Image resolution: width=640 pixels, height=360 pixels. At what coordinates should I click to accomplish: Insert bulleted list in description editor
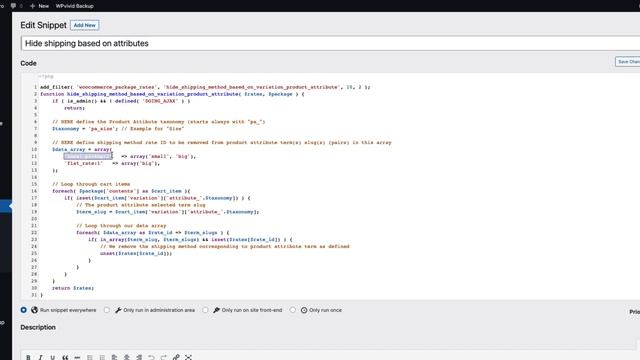point(90,357)
